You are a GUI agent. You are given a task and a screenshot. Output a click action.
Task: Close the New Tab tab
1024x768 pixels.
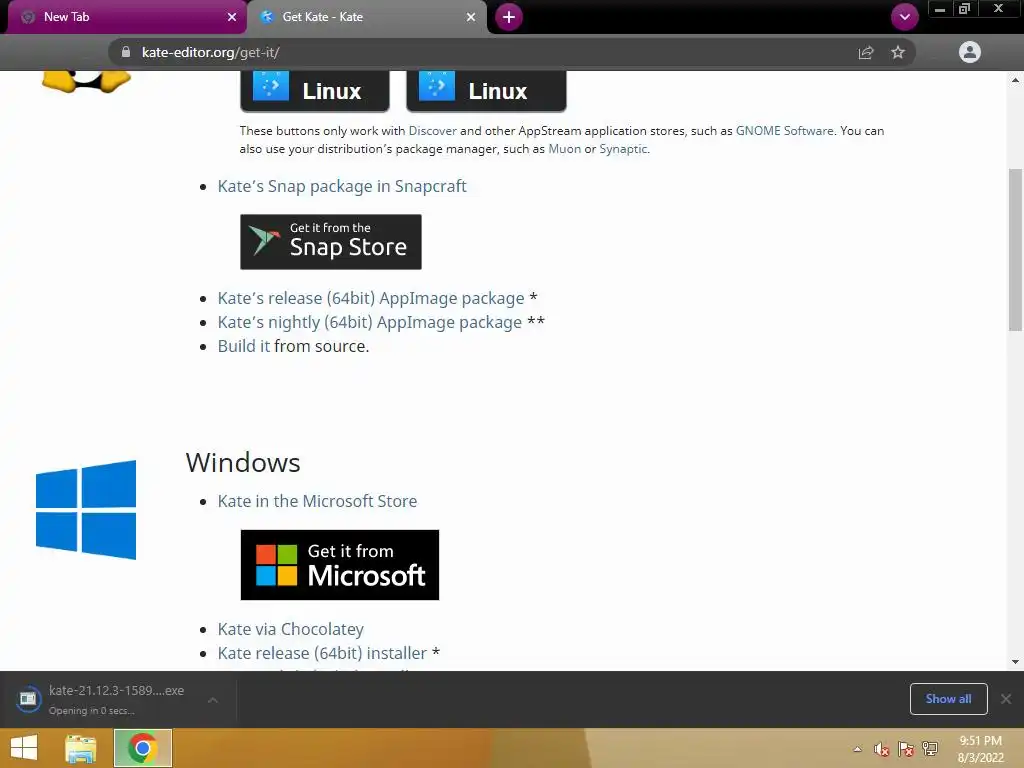pyautogui.click(x=232, y=17)
